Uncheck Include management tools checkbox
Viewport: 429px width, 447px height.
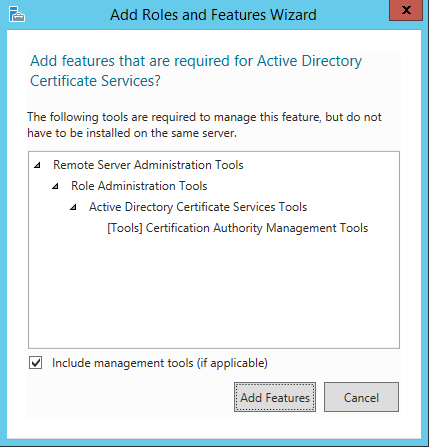tap(35, 363)
